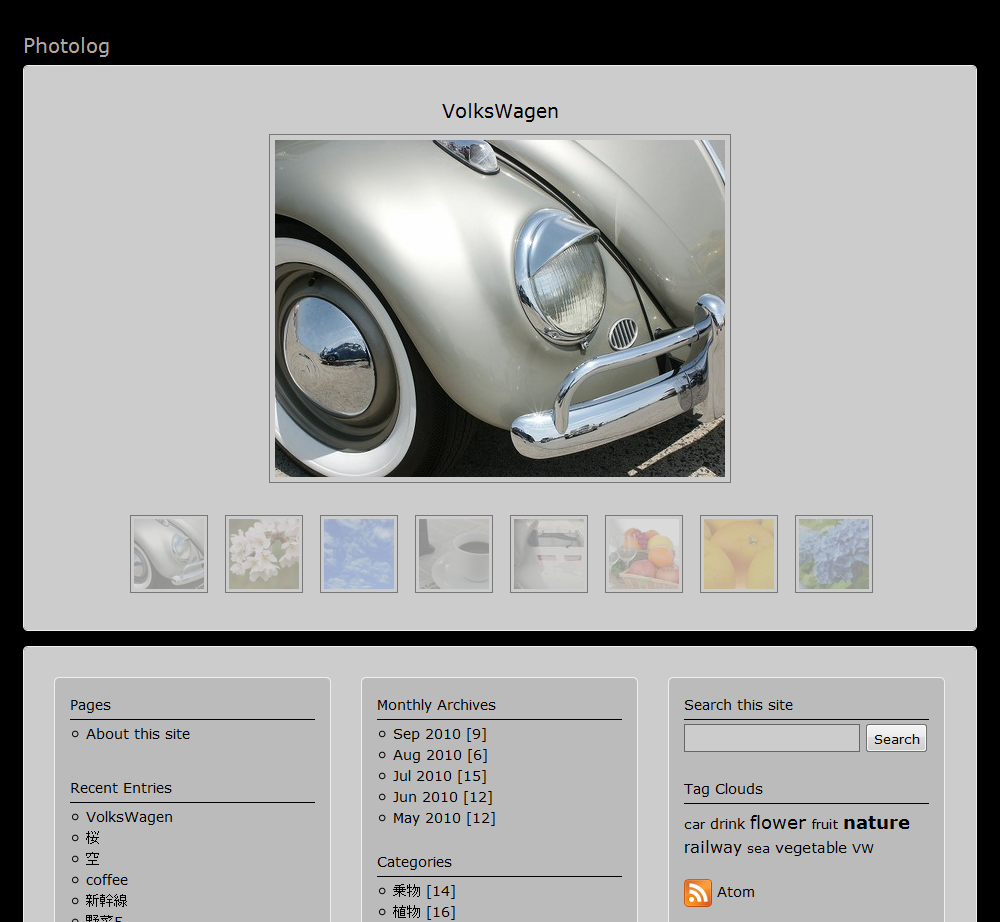Click the Atom feed RSS icon

(x=698, y=893)
